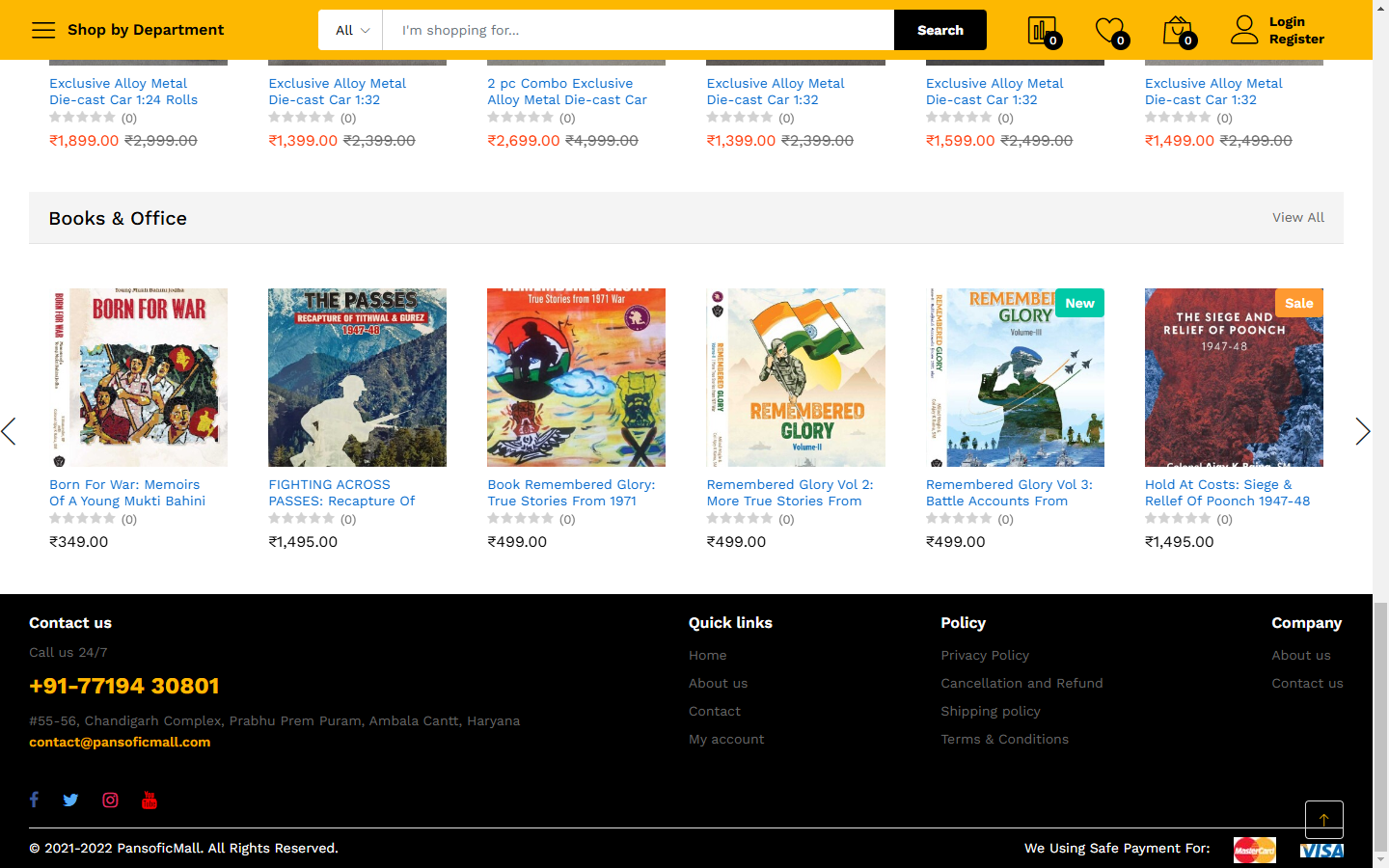Screen dimensions: 1389x868
Task: Go to My account quick link
Action: pos(725,739)
